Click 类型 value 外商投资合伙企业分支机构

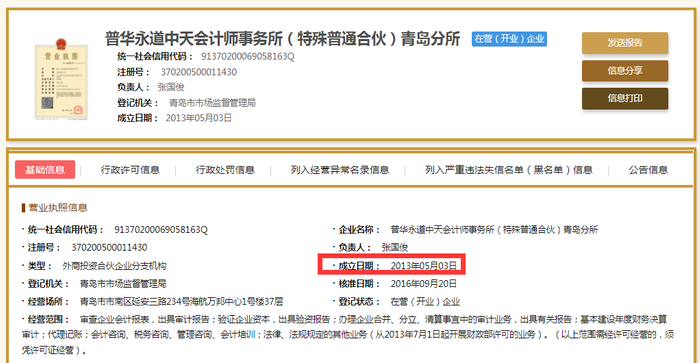[114, 266]
